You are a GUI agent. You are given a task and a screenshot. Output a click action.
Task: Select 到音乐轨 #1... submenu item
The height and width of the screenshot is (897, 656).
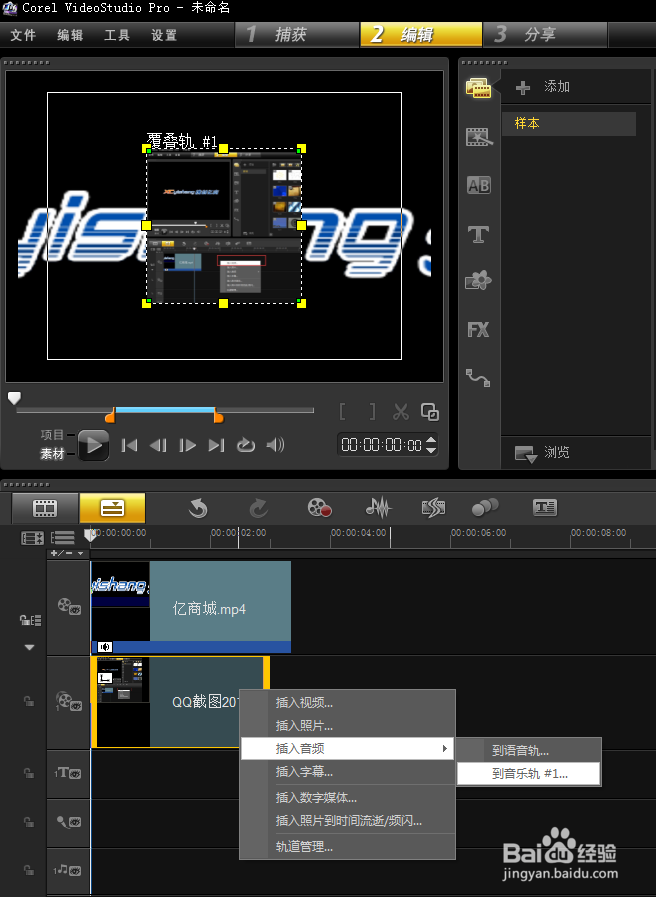tap(529, 774)
